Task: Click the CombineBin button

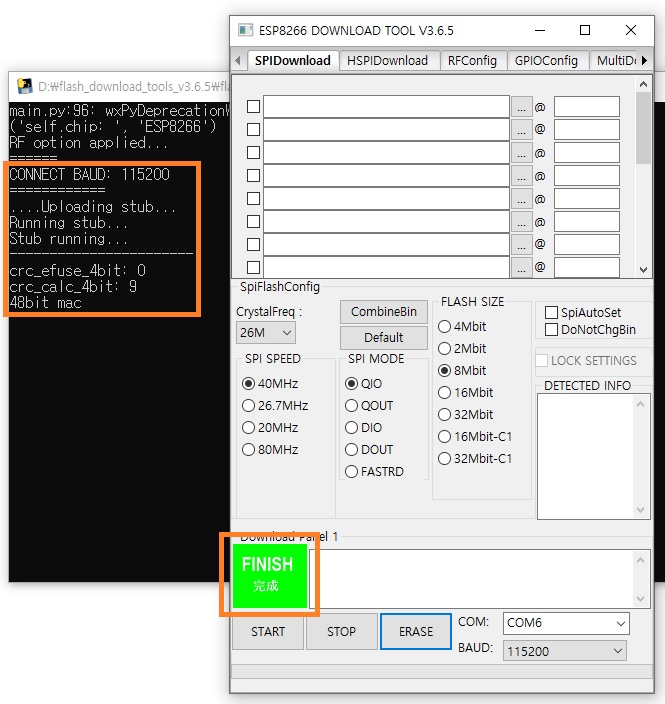Action: (x=383, y=312)
